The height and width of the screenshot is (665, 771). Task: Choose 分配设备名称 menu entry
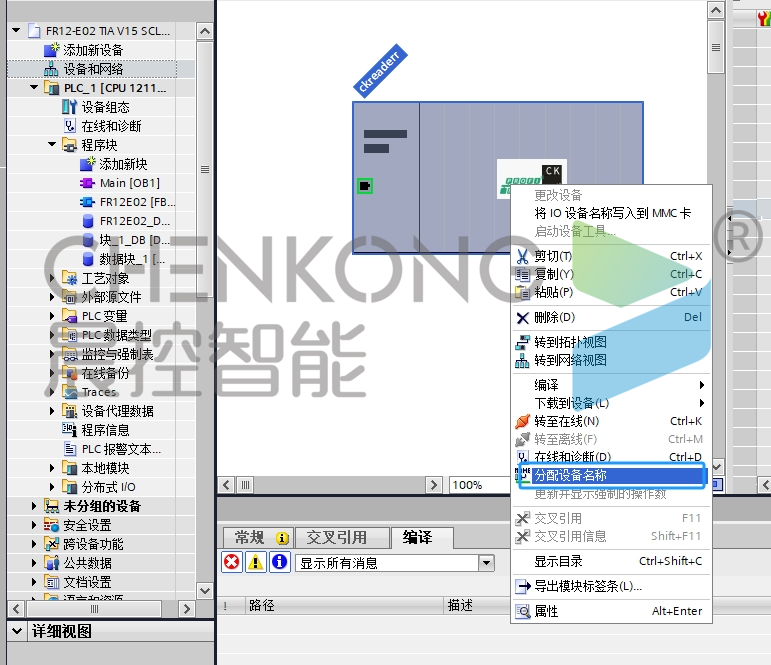click(612, 475)
